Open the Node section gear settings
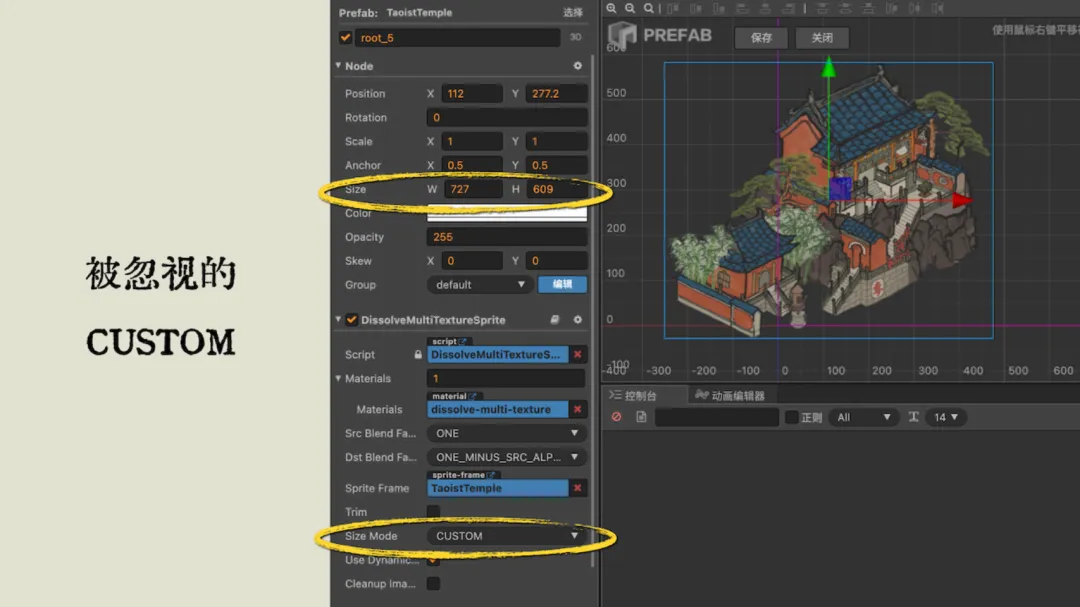 point(577,66)
